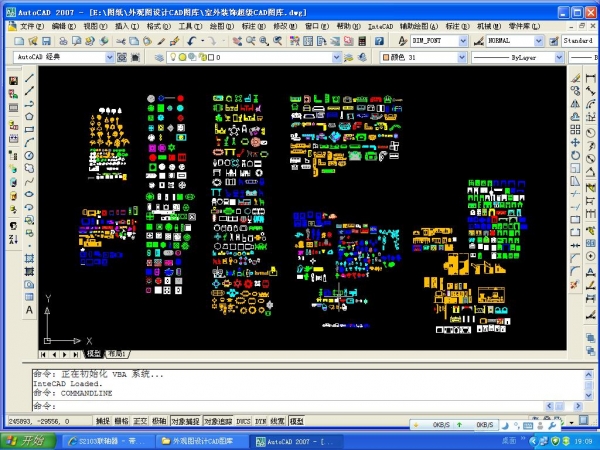
Task: Expand the AutoCAD 经典 workspace dropdown
Action: [60, 58]
